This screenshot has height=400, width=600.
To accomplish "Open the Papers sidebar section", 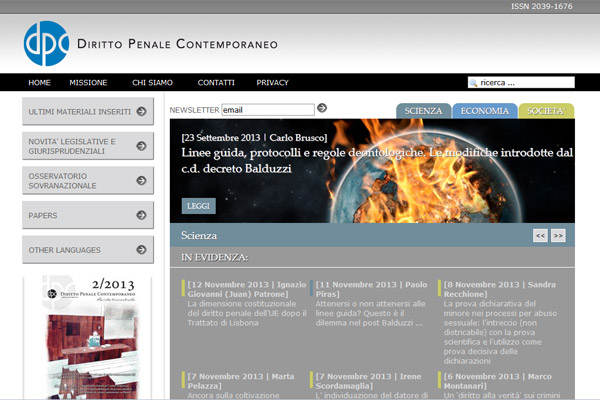I will (88, 215).
